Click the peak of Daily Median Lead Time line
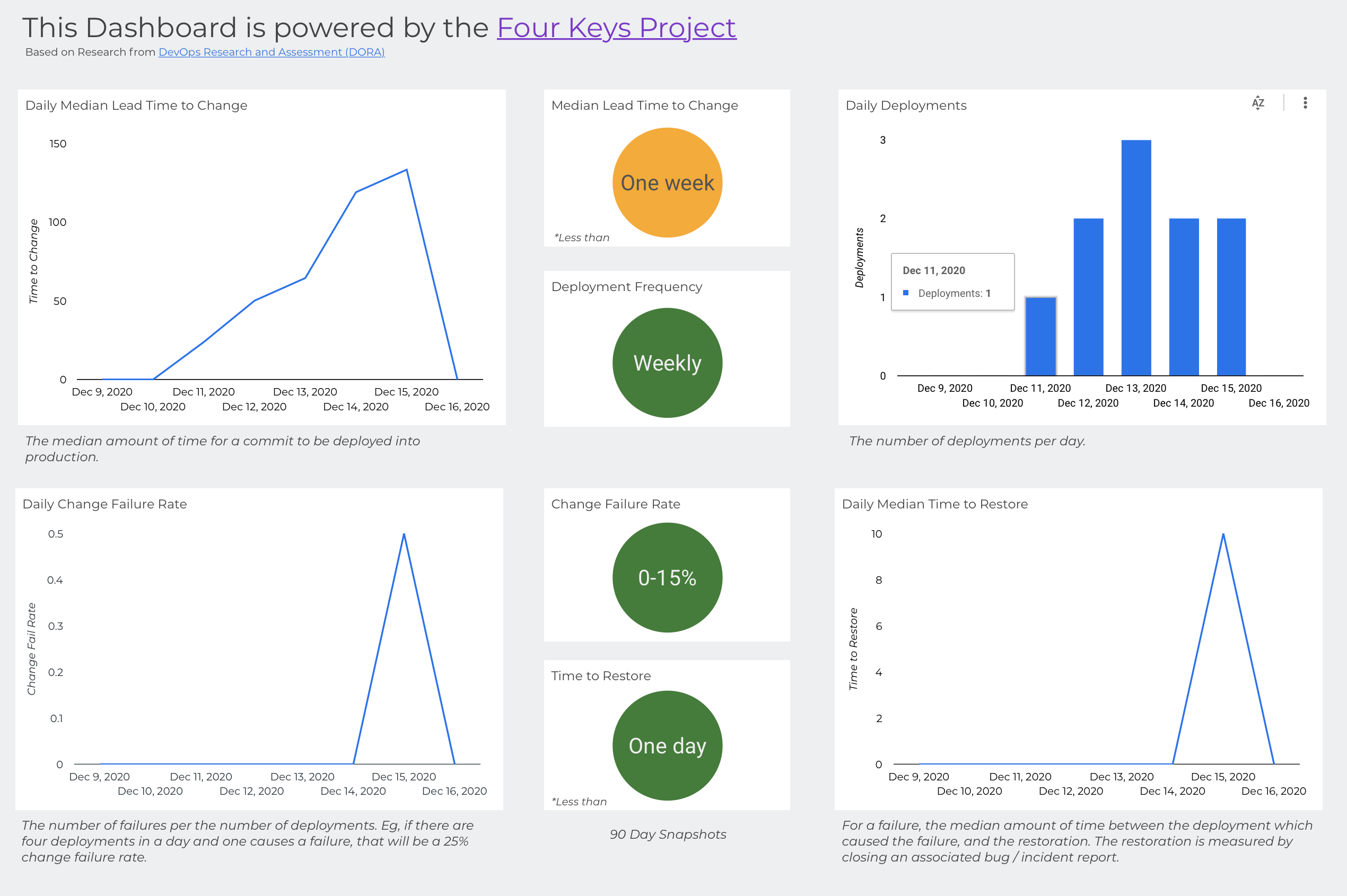1347x896 pixels. point(406,170)
